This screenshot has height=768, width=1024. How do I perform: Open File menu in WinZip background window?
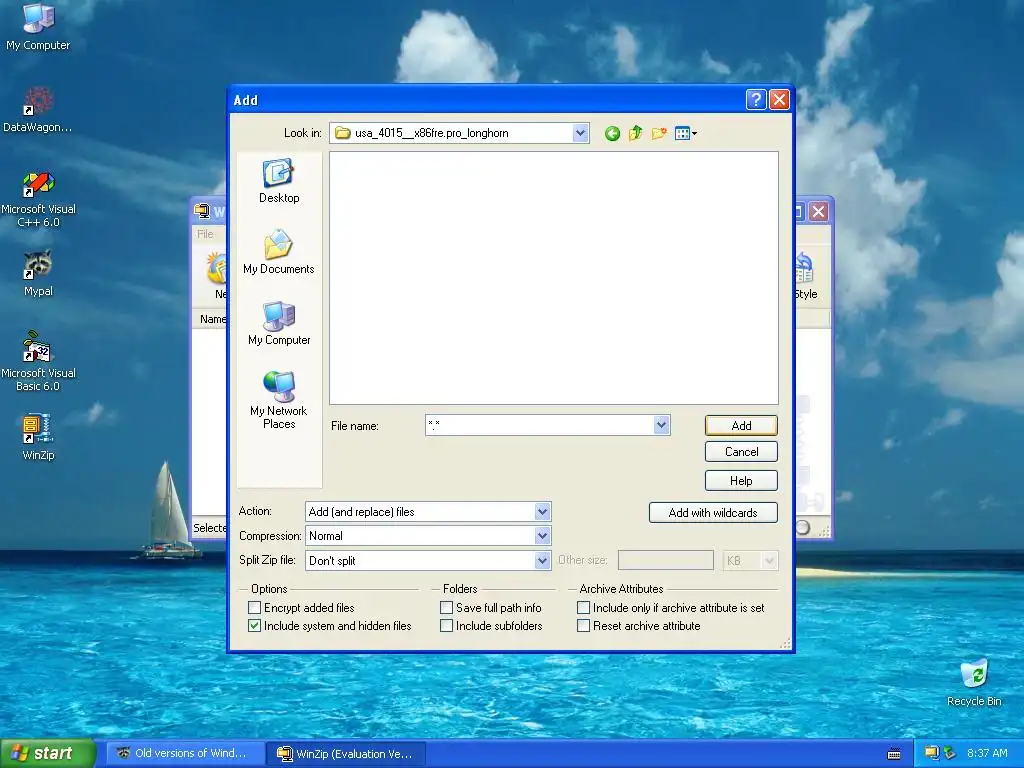pos(205,234)
